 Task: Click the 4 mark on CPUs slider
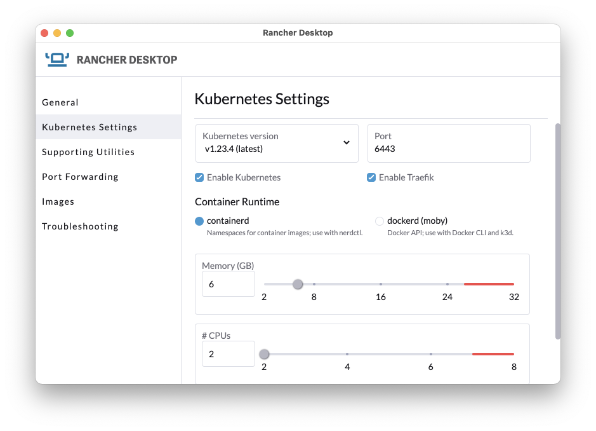347,354
